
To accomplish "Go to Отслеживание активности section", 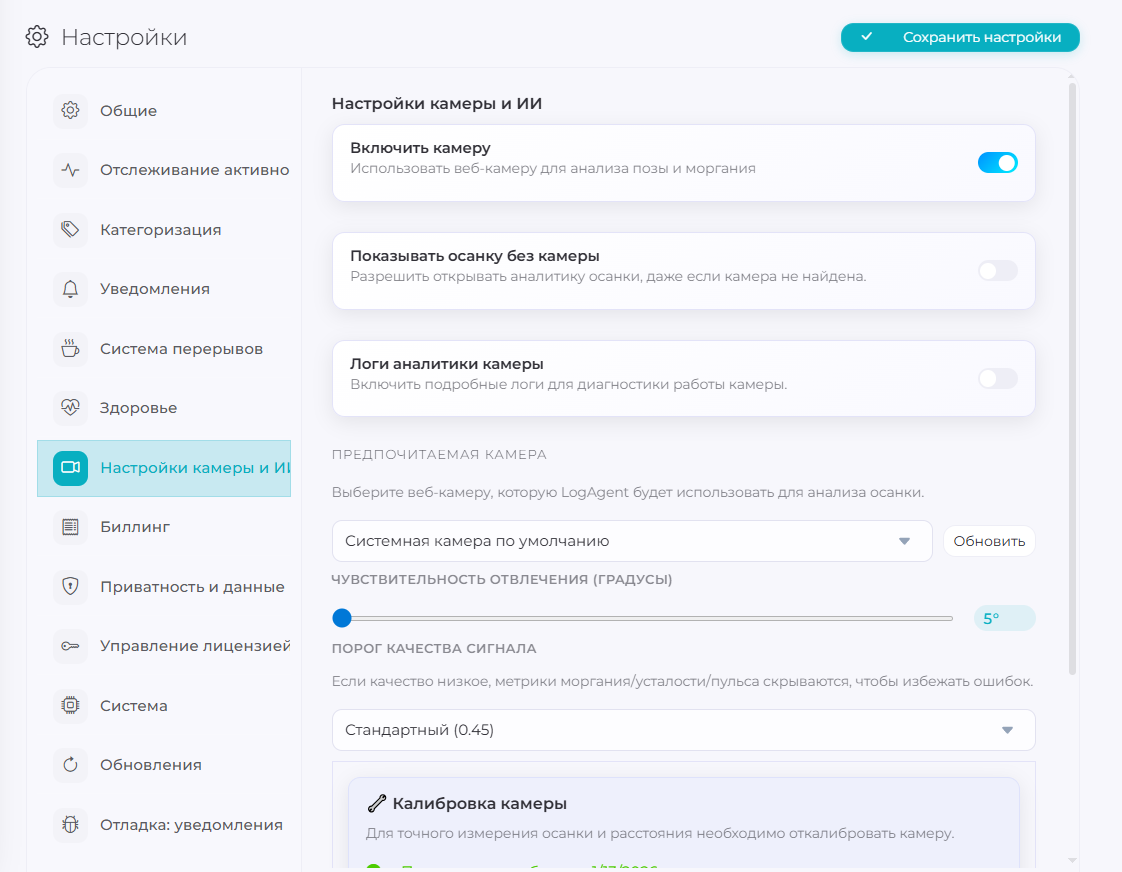I will [x=164, y=170].
